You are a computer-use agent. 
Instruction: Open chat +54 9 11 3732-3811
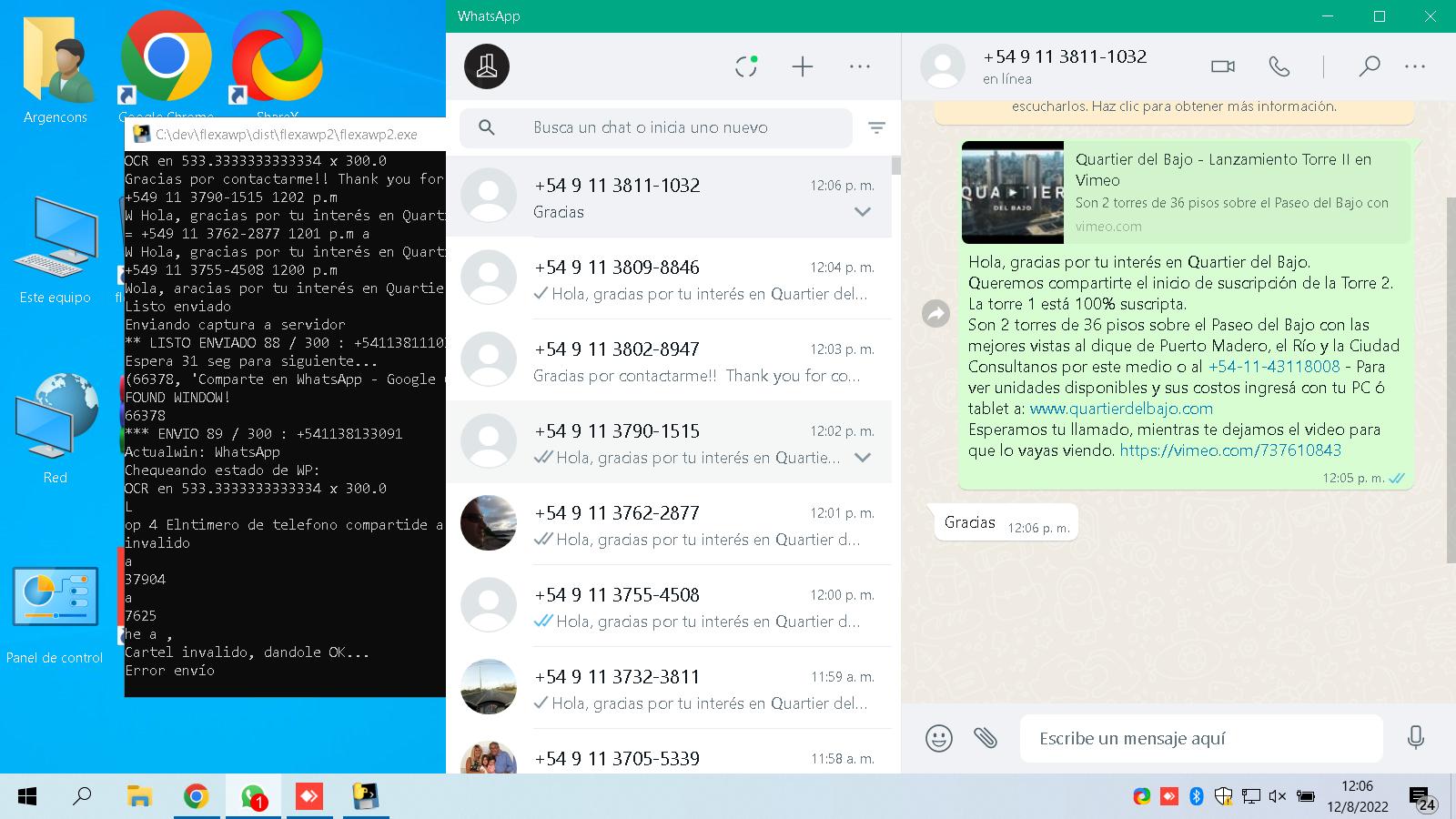coord(669,688)
